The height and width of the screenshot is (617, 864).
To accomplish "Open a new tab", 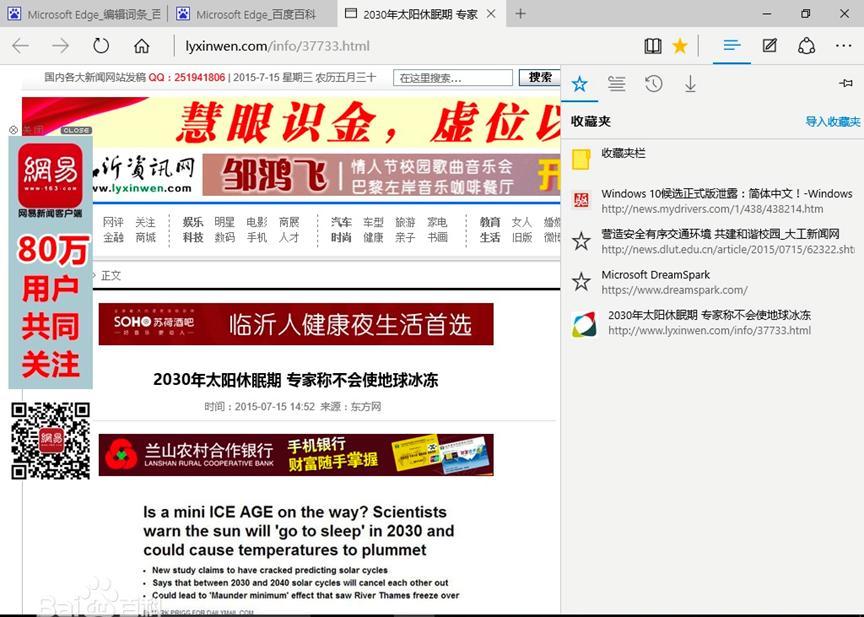I will [520, 14].
